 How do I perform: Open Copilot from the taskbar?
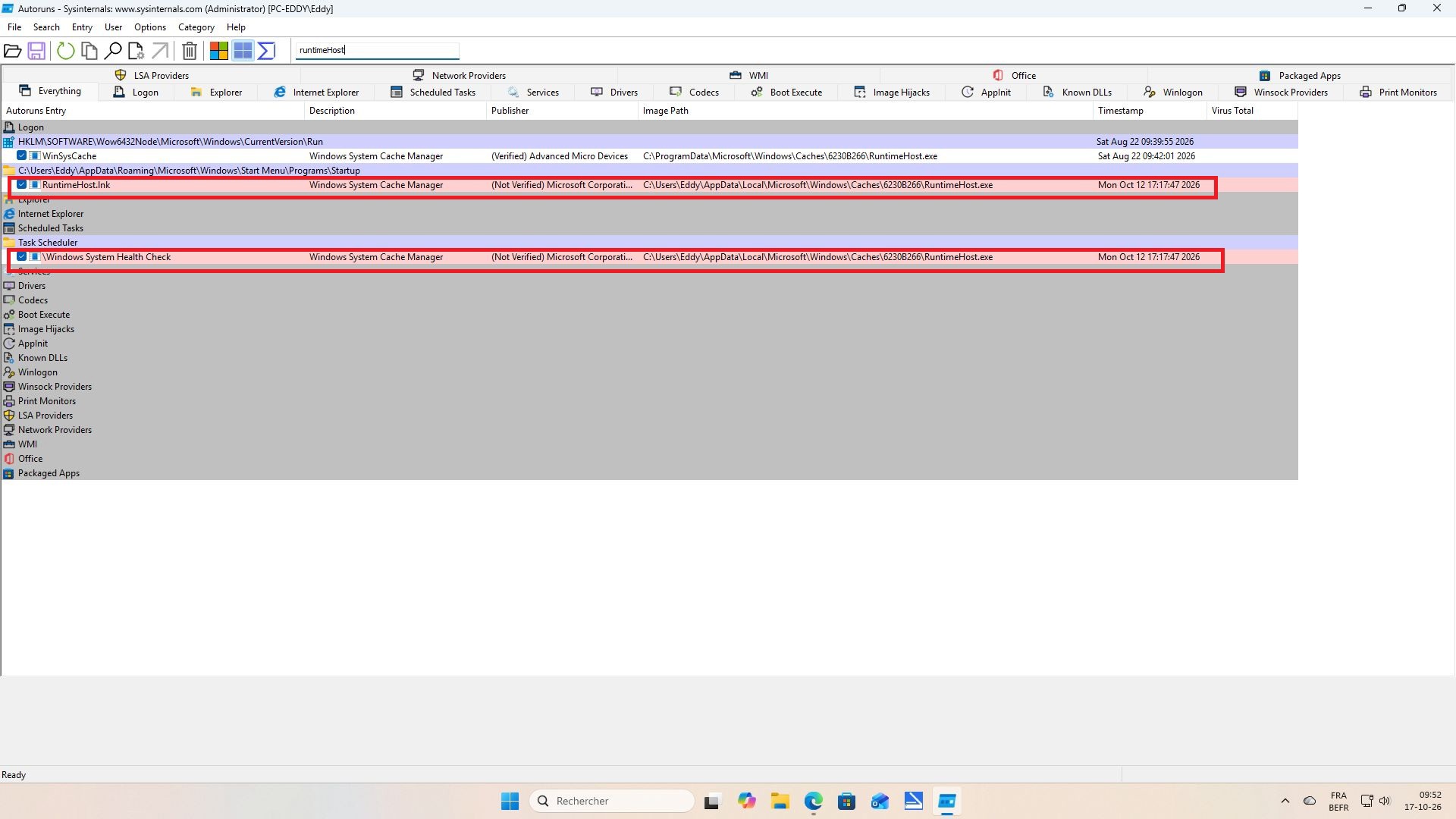pyautogui.click(x=747, y=801)
